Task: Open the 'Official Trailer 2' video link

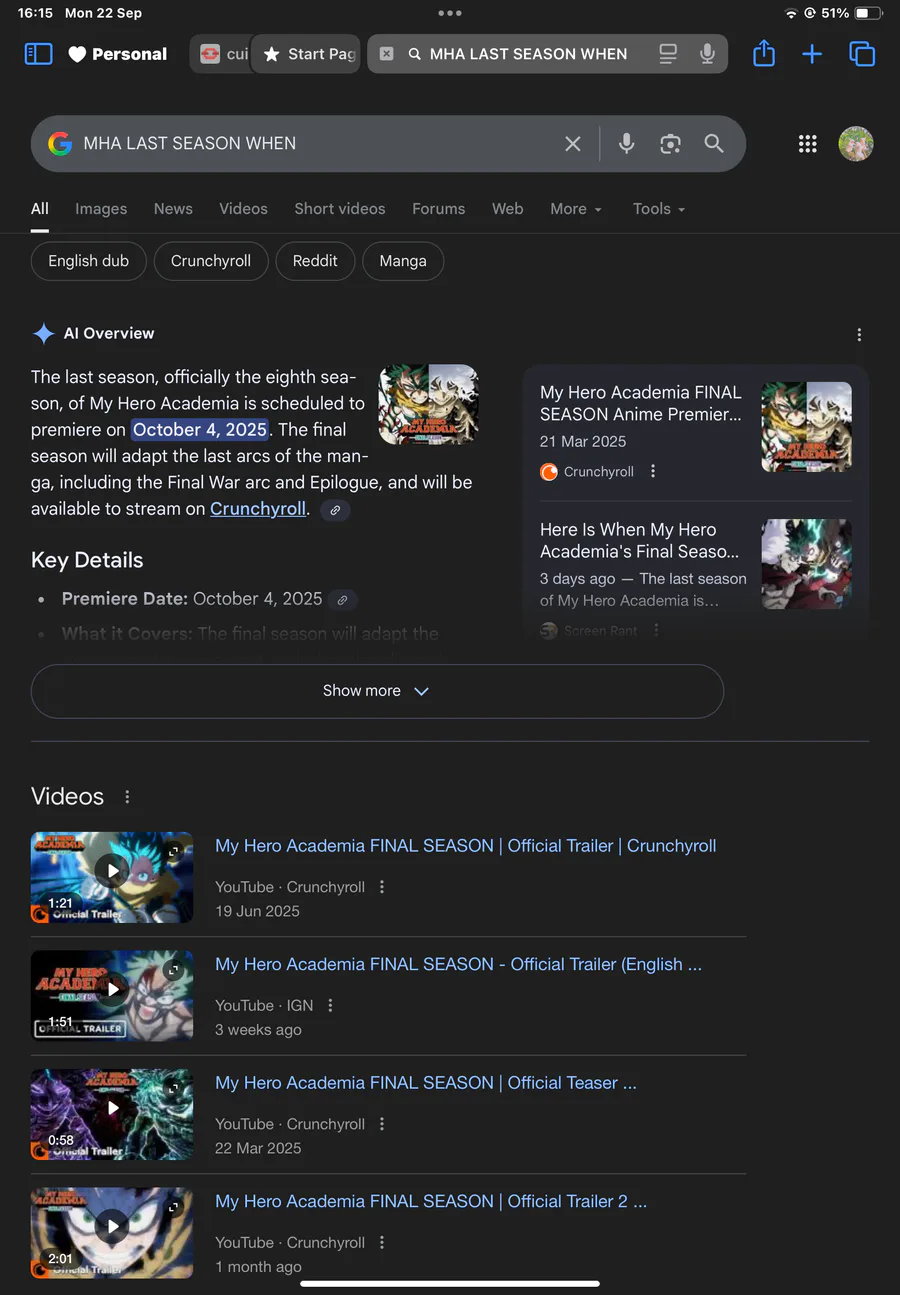Action: [431, 1201]
